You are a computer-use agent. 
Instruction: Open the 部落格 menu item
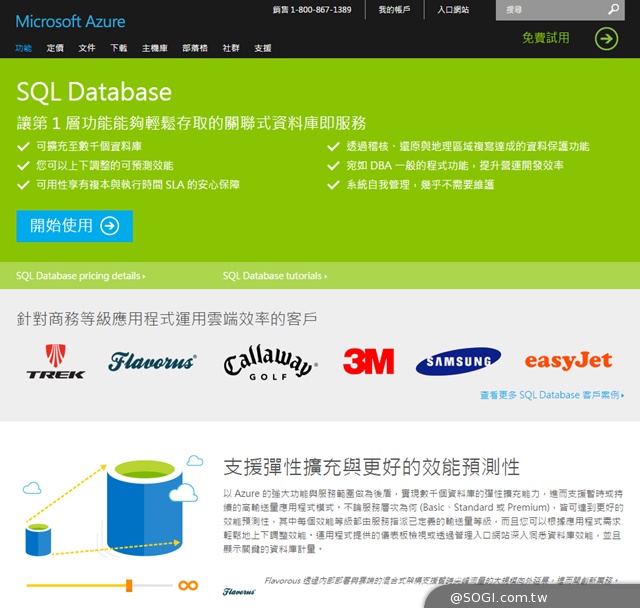195,48
